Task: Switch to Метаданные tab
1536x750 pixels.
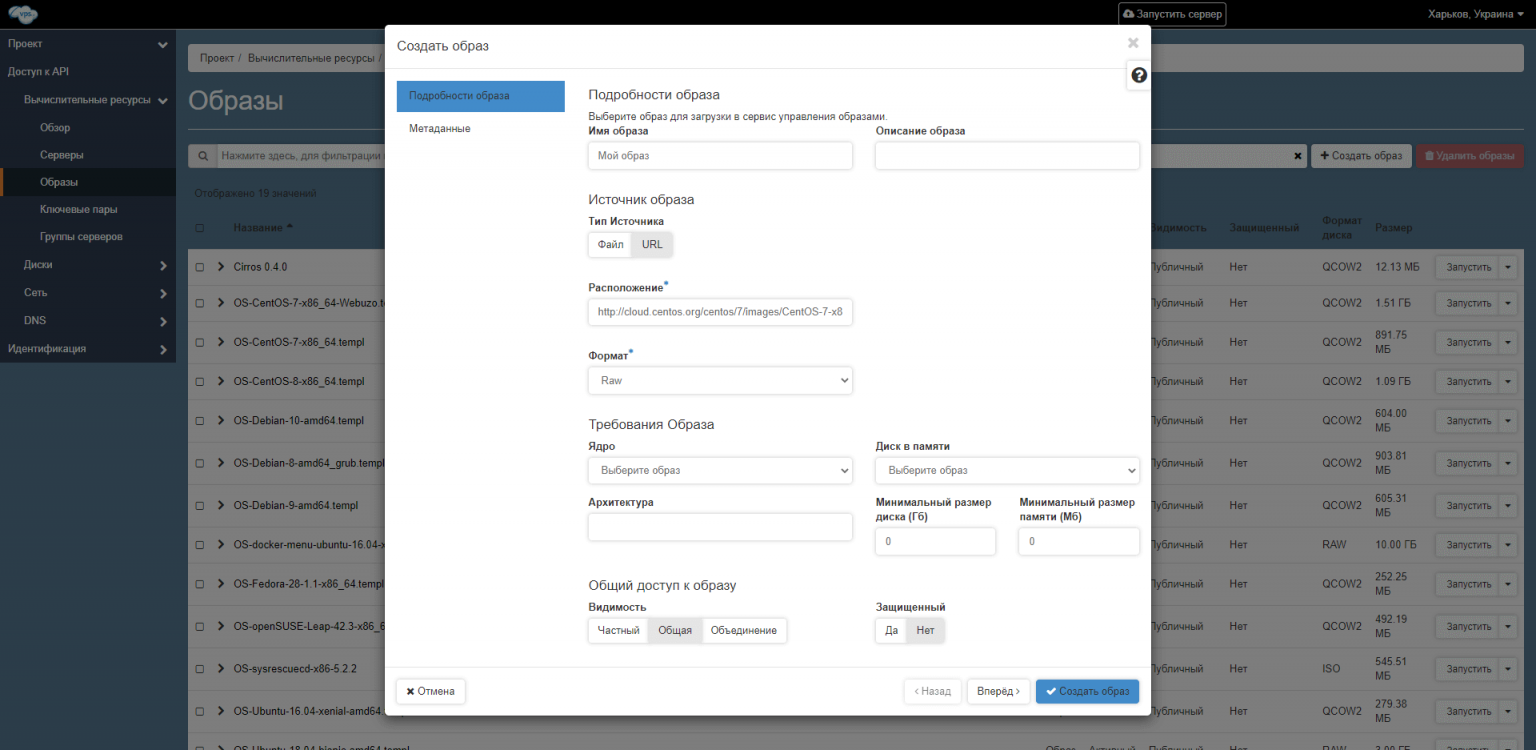Action: pyautogui.click(x=481, y=129)
